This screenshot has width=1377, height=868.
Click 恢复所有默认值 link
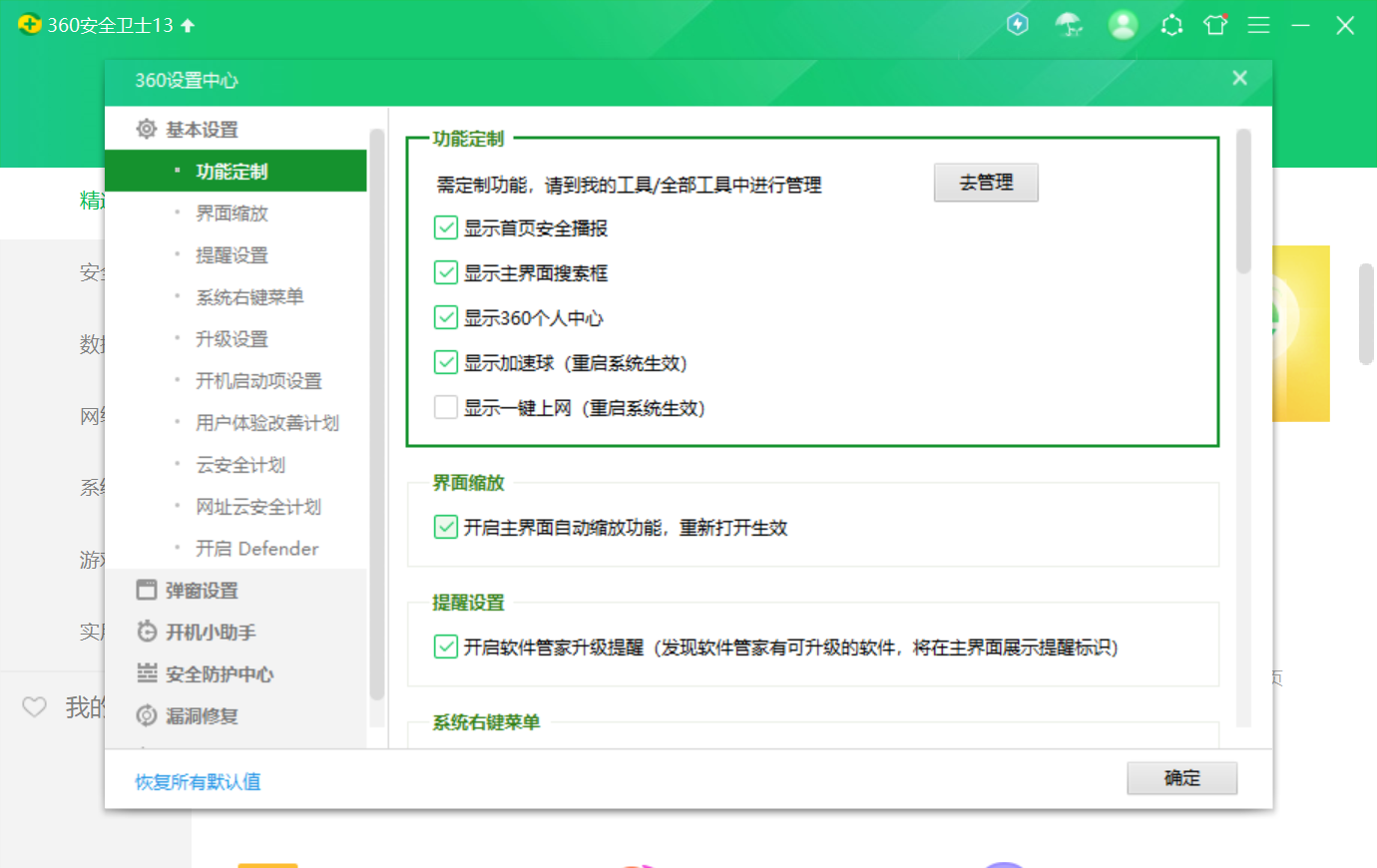coord(198,781)
